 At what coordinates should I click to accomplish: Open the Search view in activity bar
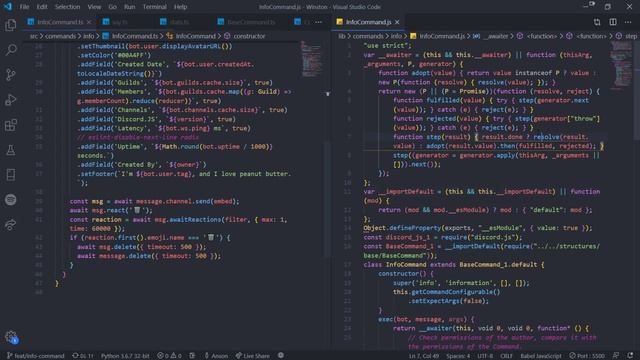pyautogui.click(x=11, y=50)
